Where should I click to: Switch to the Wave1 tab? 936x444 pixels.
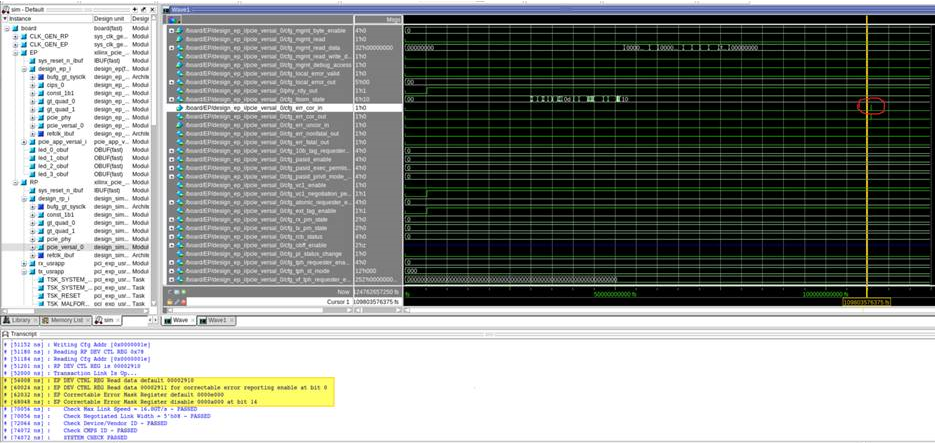tap(215, 320)
